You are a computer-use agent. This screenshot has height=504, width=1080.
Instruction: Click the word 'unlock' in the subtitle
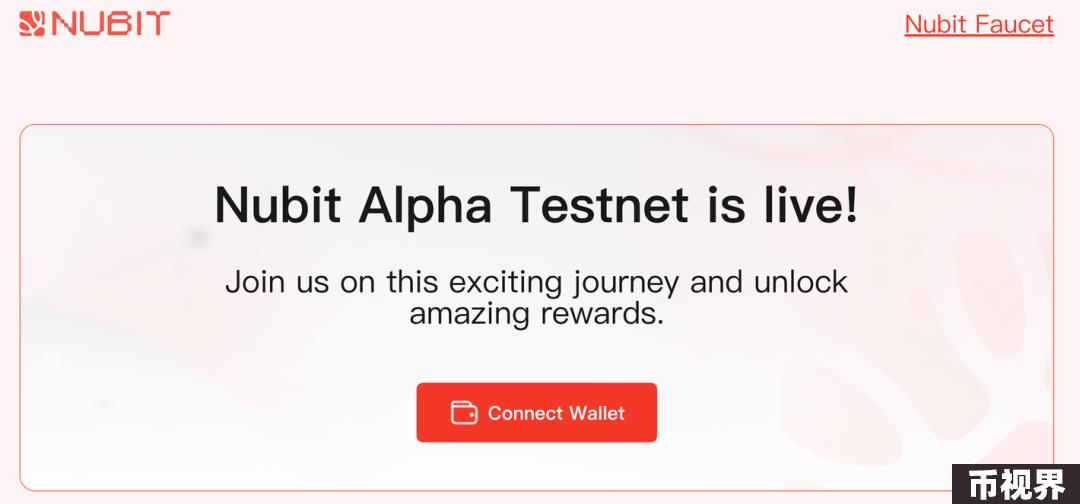click(x=800, y=282)
